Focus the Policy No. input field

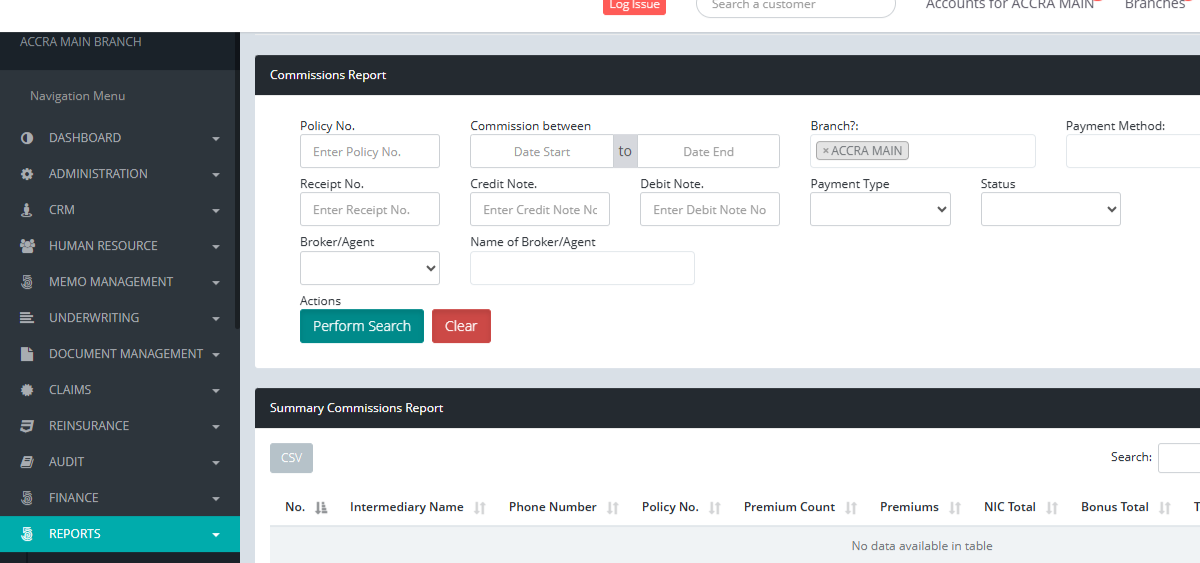pyautogui.click(x=369, y=151)
